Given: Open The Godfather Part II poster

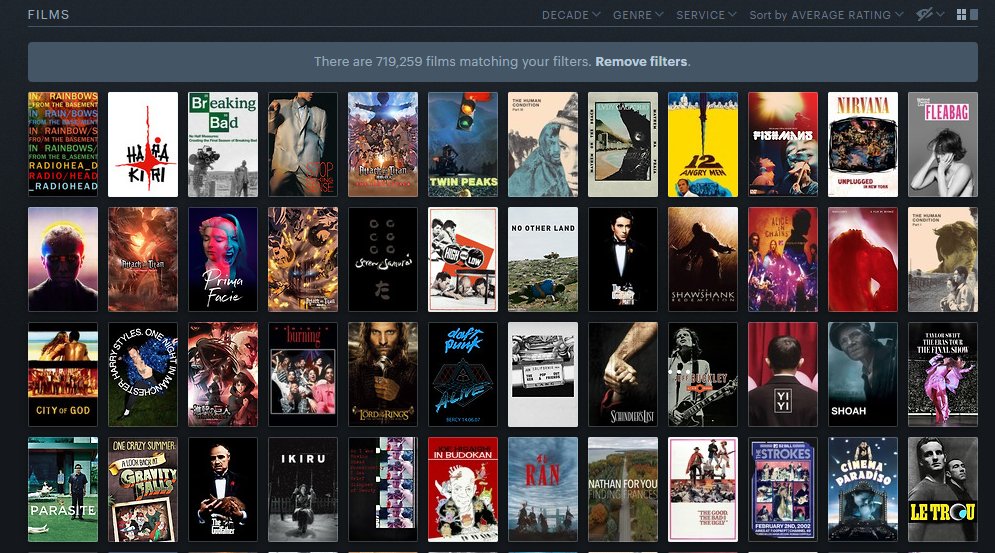Looking at the screenshot, I should tap(623, 259).
